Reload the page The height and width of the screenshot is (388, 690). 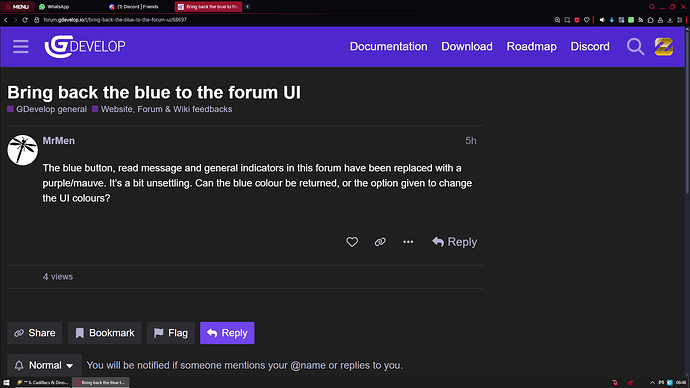tap(25, 20)
